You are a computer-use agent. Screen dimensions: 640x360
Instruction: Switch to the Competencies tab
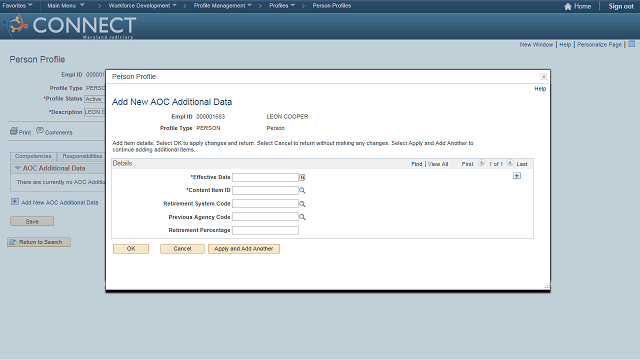pyautogui.click(x=33, y=156)
